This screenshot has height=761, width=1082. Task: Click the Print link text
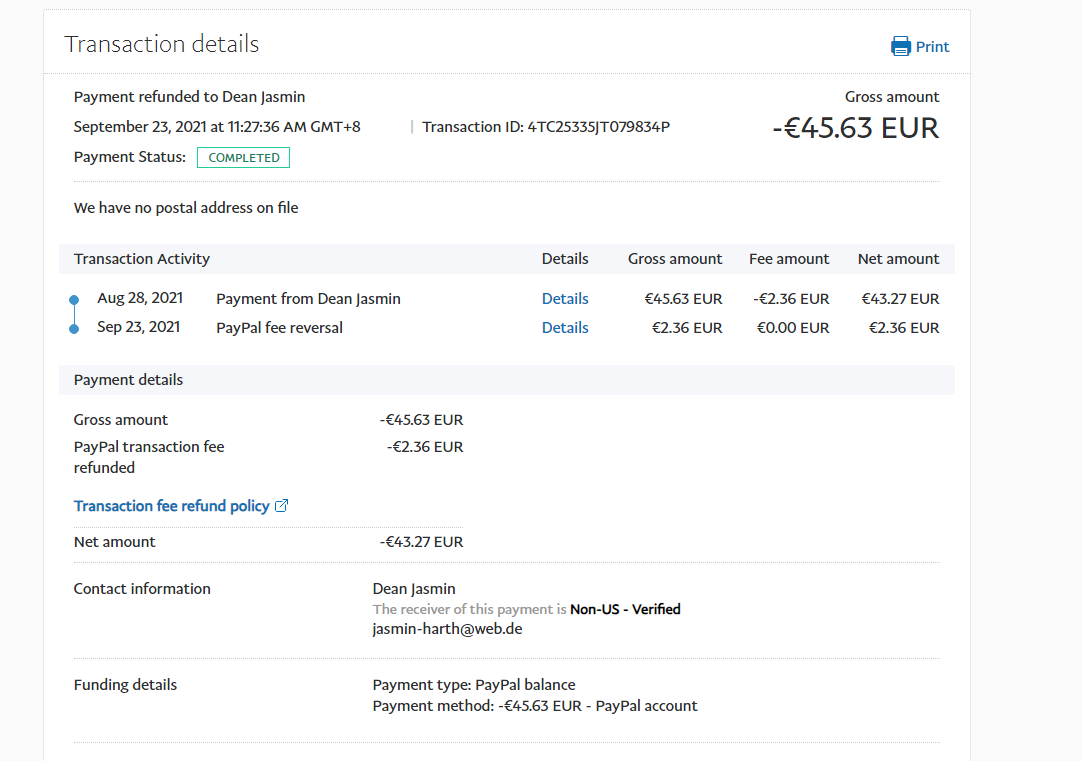932,47
